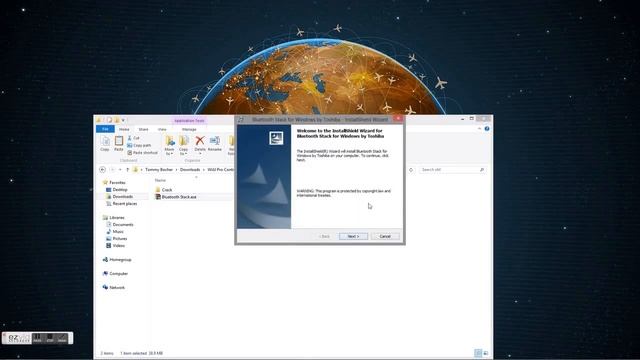The width and height of the screenshot is (640, 360).
Task: Open the Pictures library
Action: click(116, 238)
